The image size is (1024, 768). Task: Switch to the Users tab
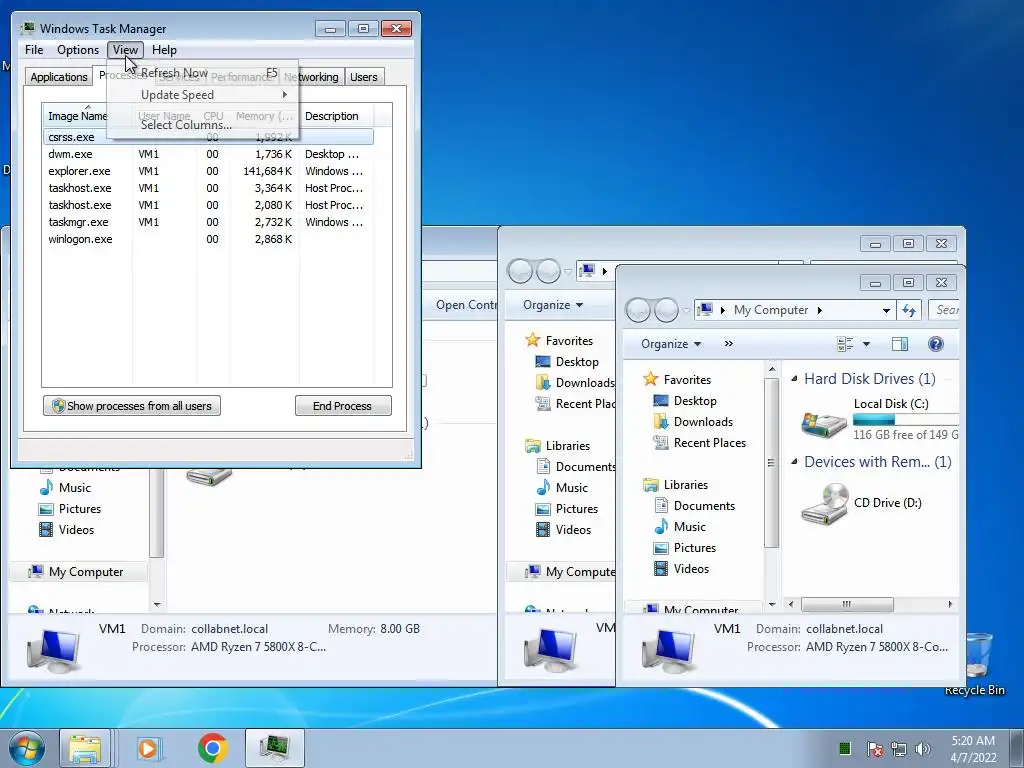pos(363,77)
